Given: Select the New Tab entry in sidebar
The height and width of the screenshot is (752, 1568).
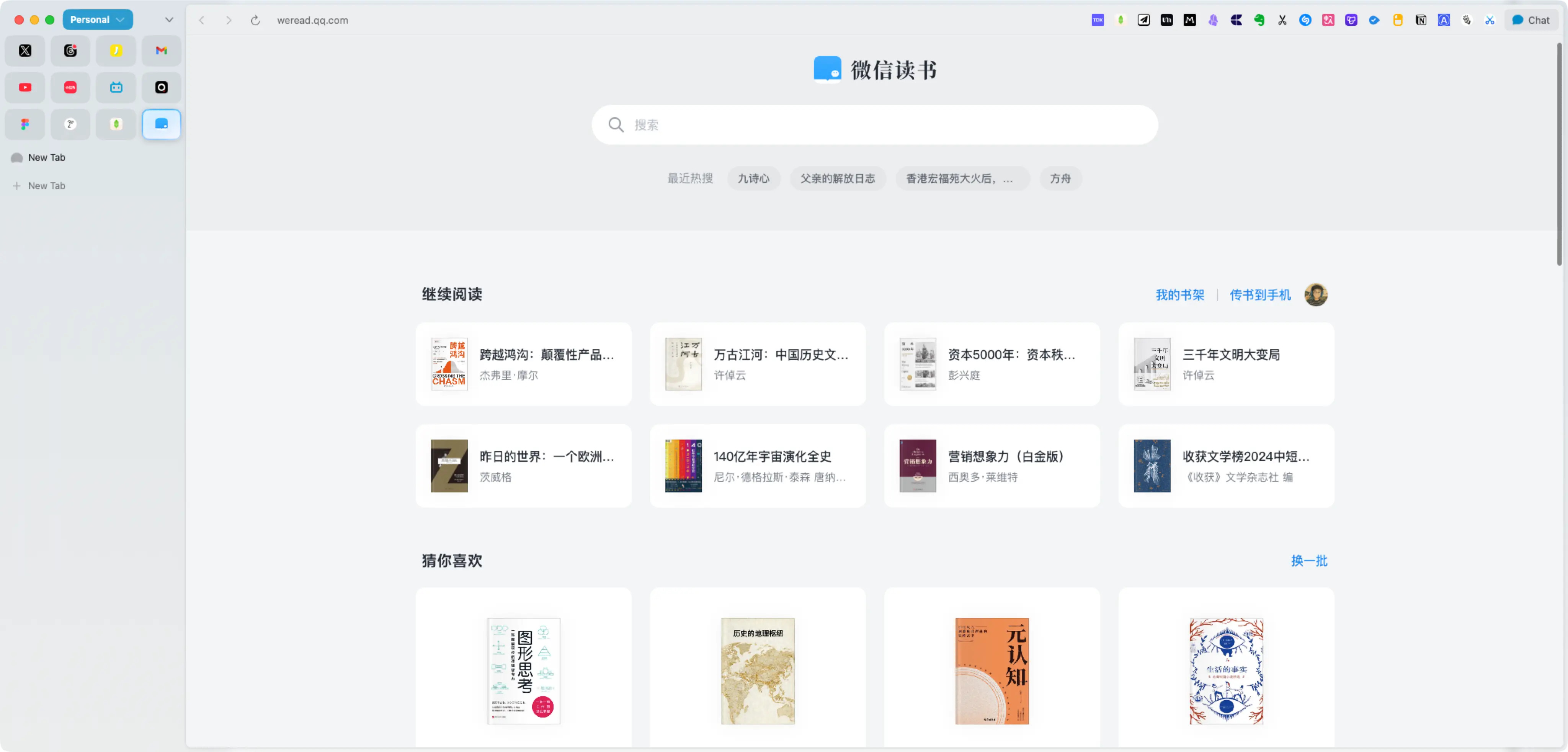Looking at the screenshot, I should click(x=46, y=157).
